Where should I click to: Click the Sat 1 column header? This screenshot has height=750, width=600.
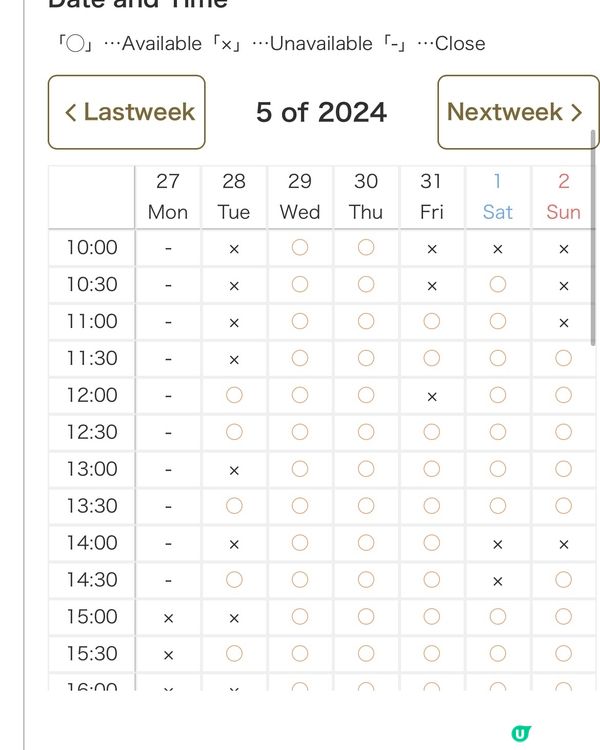pyautogui.click(x=498, y=196)
